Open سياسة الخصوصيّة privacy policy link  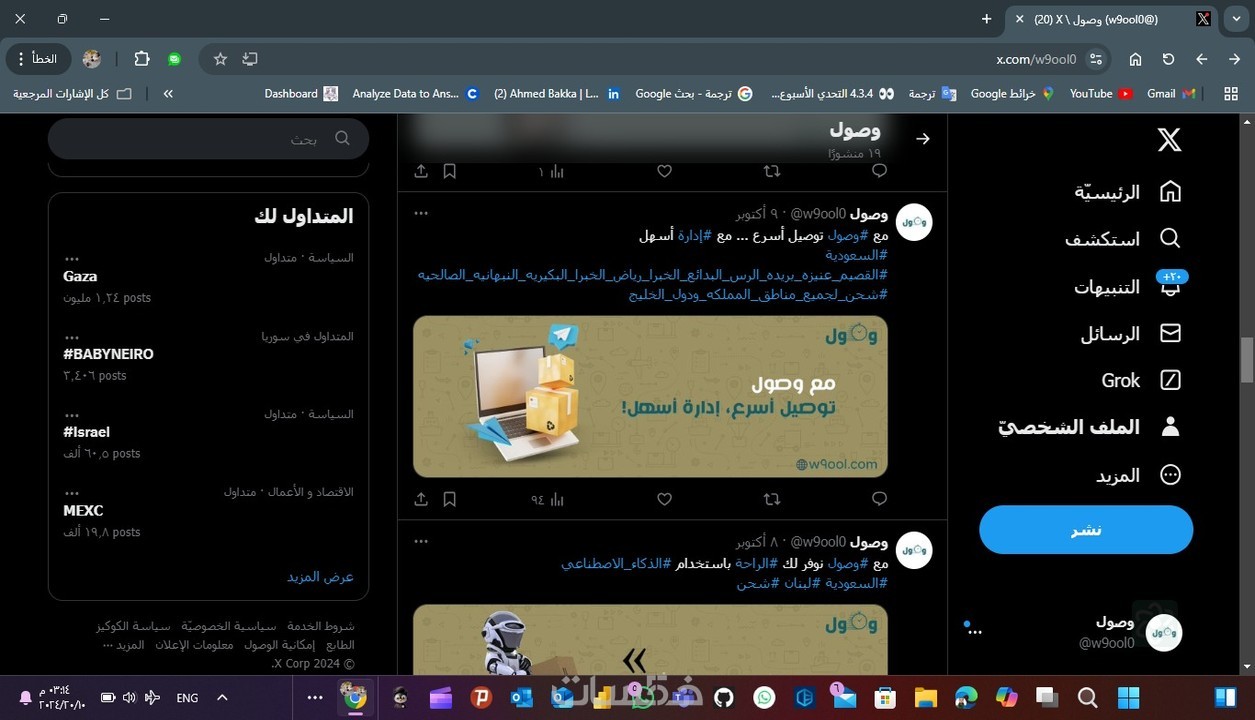[x=229, y=626]
